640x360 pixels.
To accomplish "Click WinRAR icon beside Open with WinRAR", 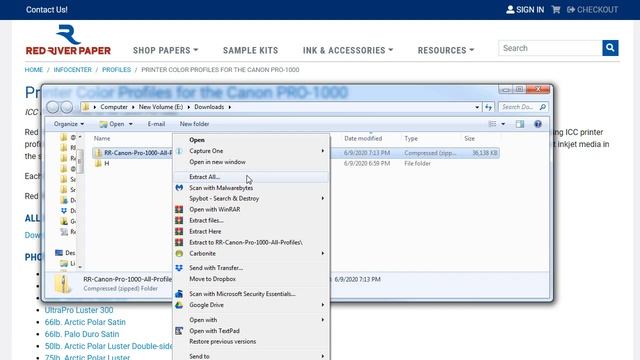I will point(179,209).
